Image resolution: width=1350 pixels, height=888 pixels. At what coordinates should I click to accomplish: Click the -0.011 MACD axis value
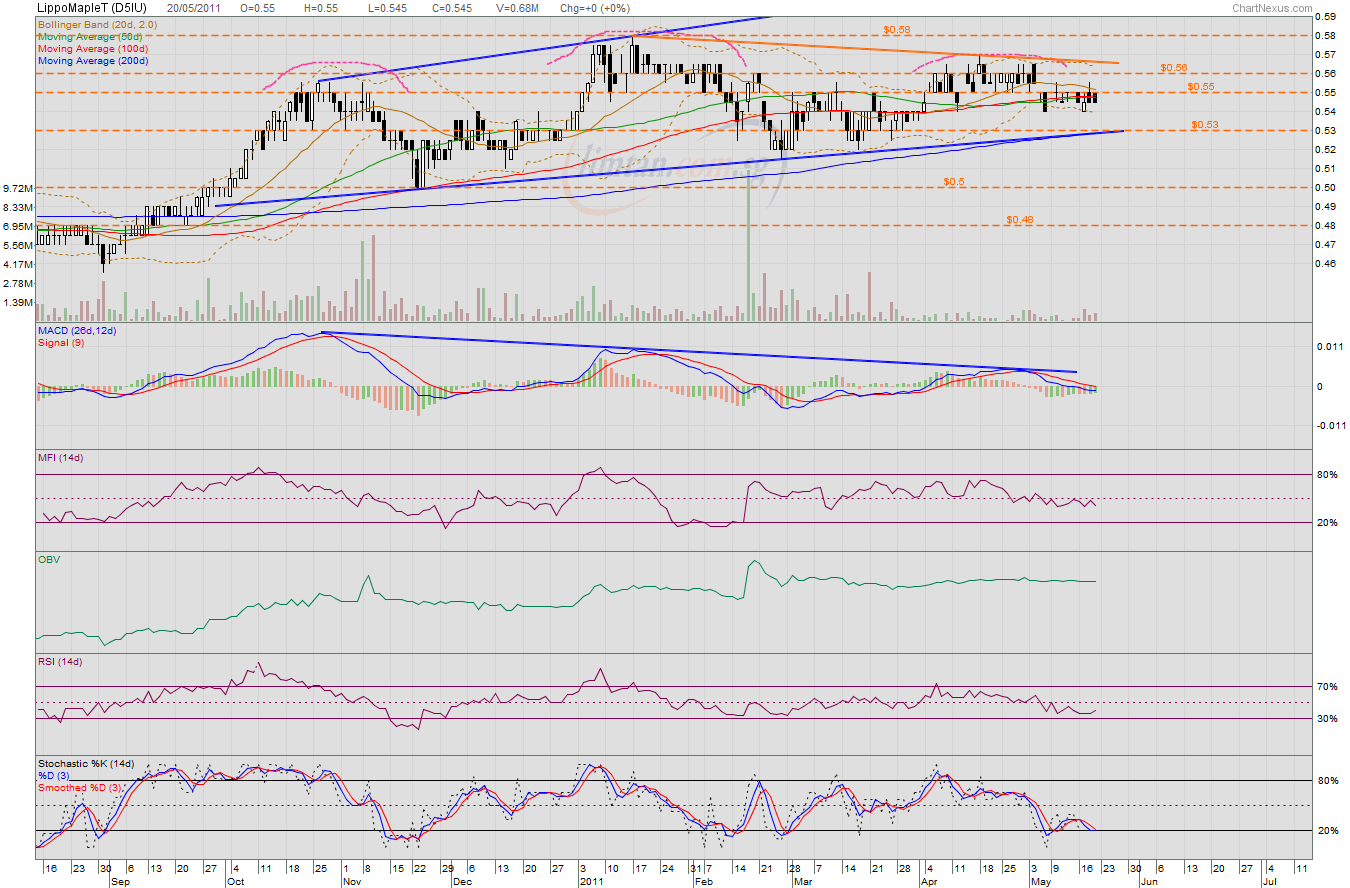point(1331,425)
